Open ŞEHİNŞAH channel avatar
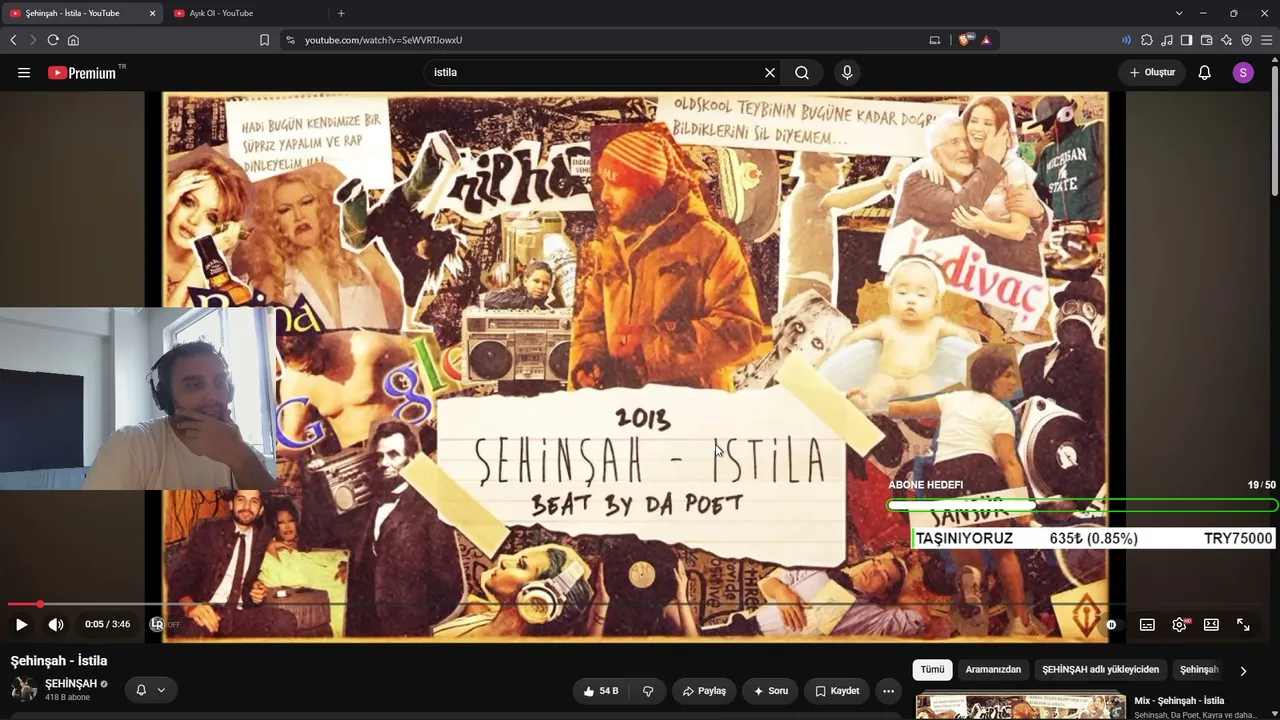 [x=24, y=689]
